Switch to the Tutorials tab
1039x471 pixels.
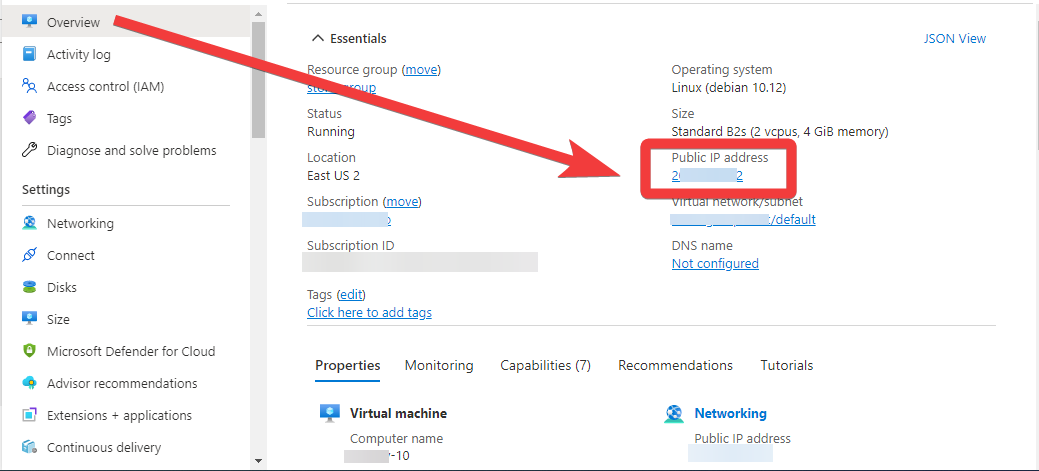pyautogui.click(x=787, y=366)
